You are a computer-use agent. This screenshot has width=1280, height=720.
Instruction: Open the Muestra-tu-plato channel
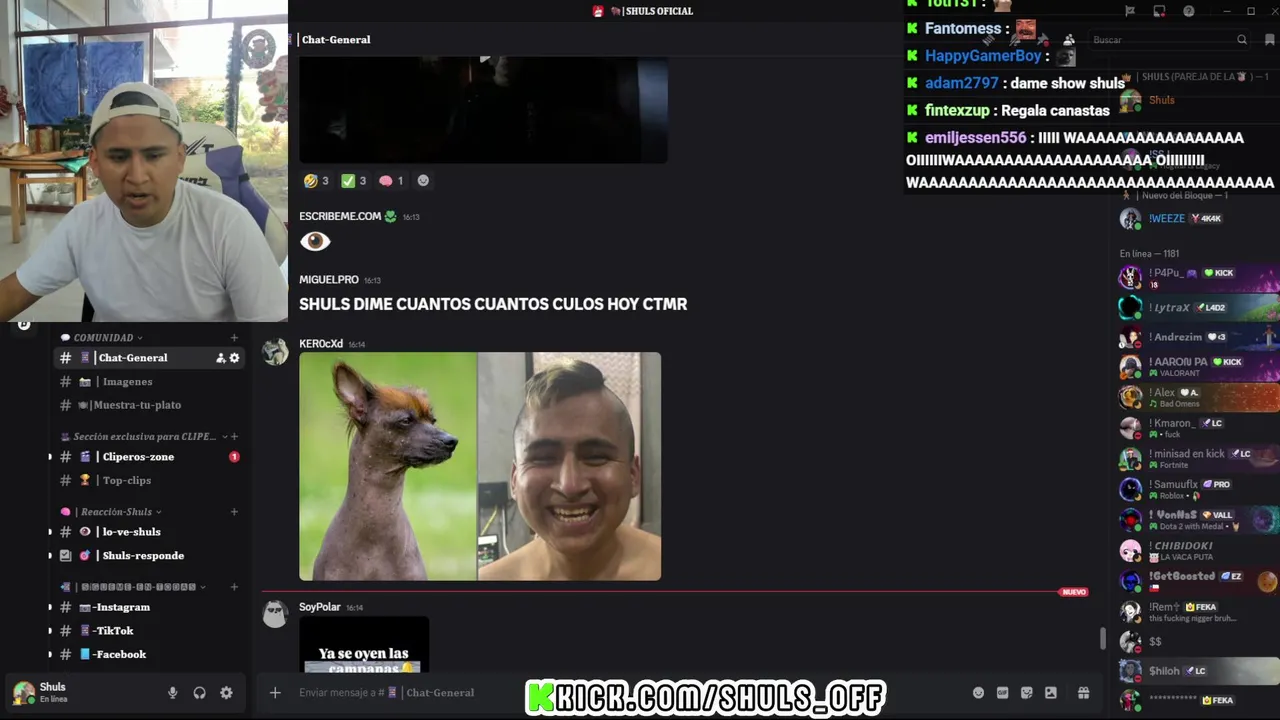click(149, 405)
